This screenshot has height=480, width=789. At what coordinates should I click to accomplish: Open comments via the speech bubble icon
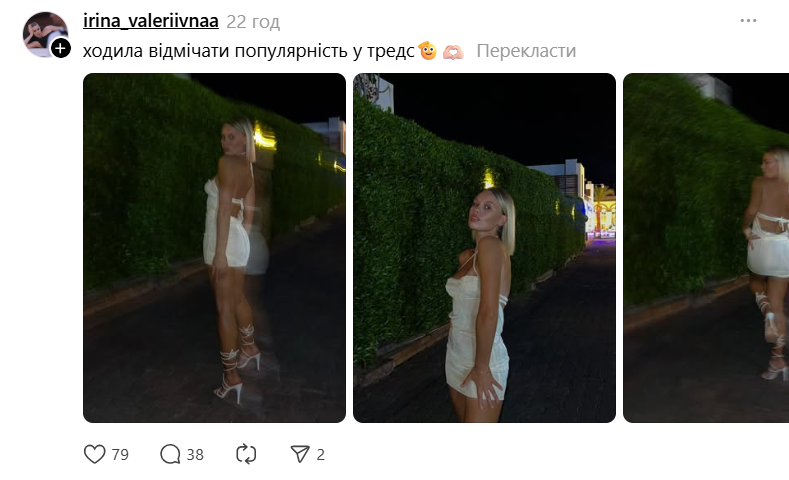click(170, 454)
